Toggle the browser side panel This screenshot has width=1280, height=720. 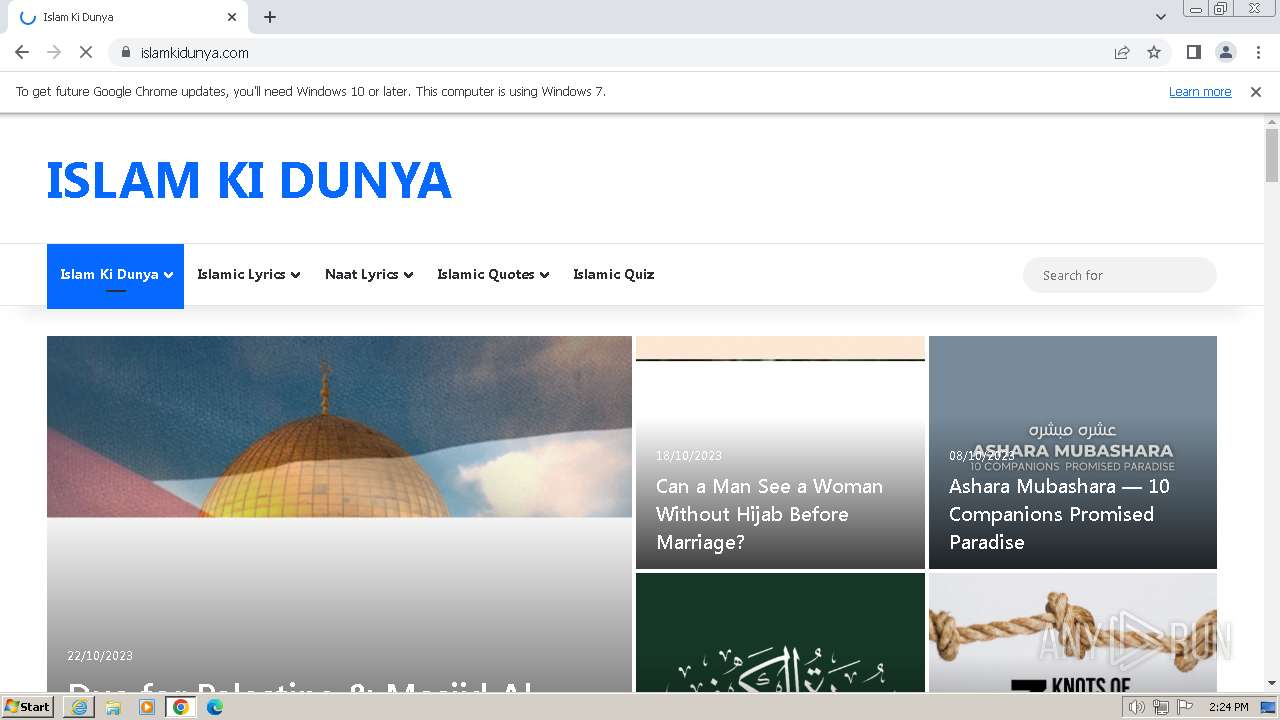1193,52
